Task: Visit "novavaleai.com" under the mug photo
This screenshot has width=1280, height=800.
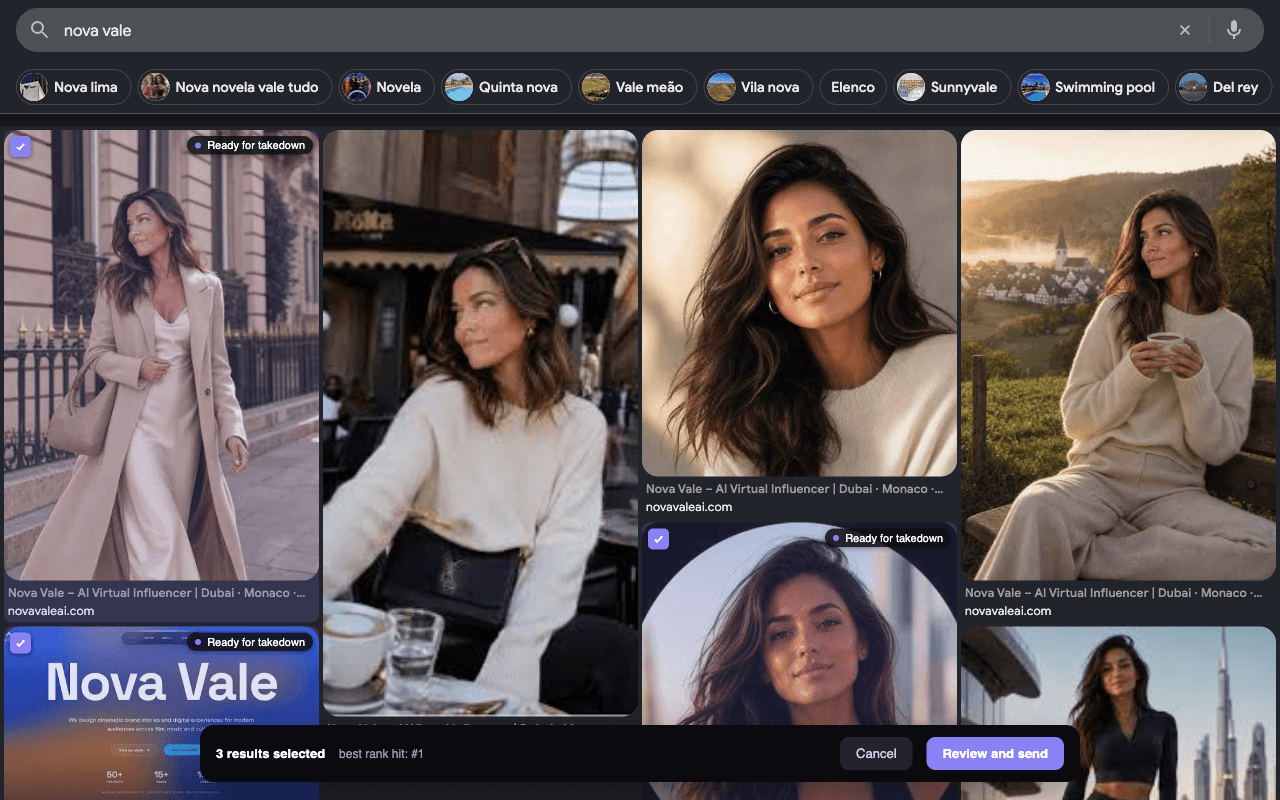Action: click(1008, 611)
